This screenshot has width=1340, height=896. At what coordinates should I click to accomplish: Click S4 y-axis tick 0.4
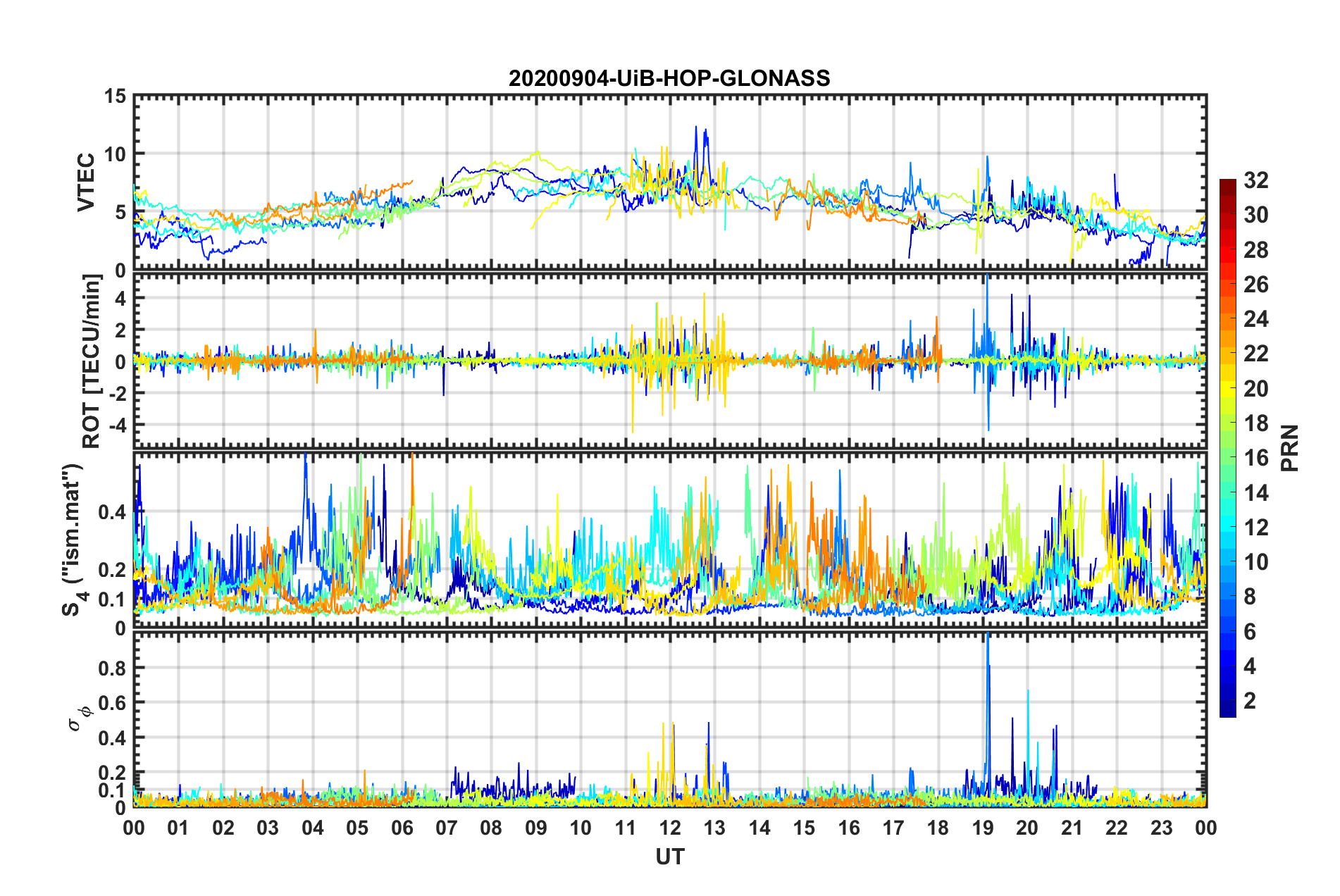coord(112,512)
